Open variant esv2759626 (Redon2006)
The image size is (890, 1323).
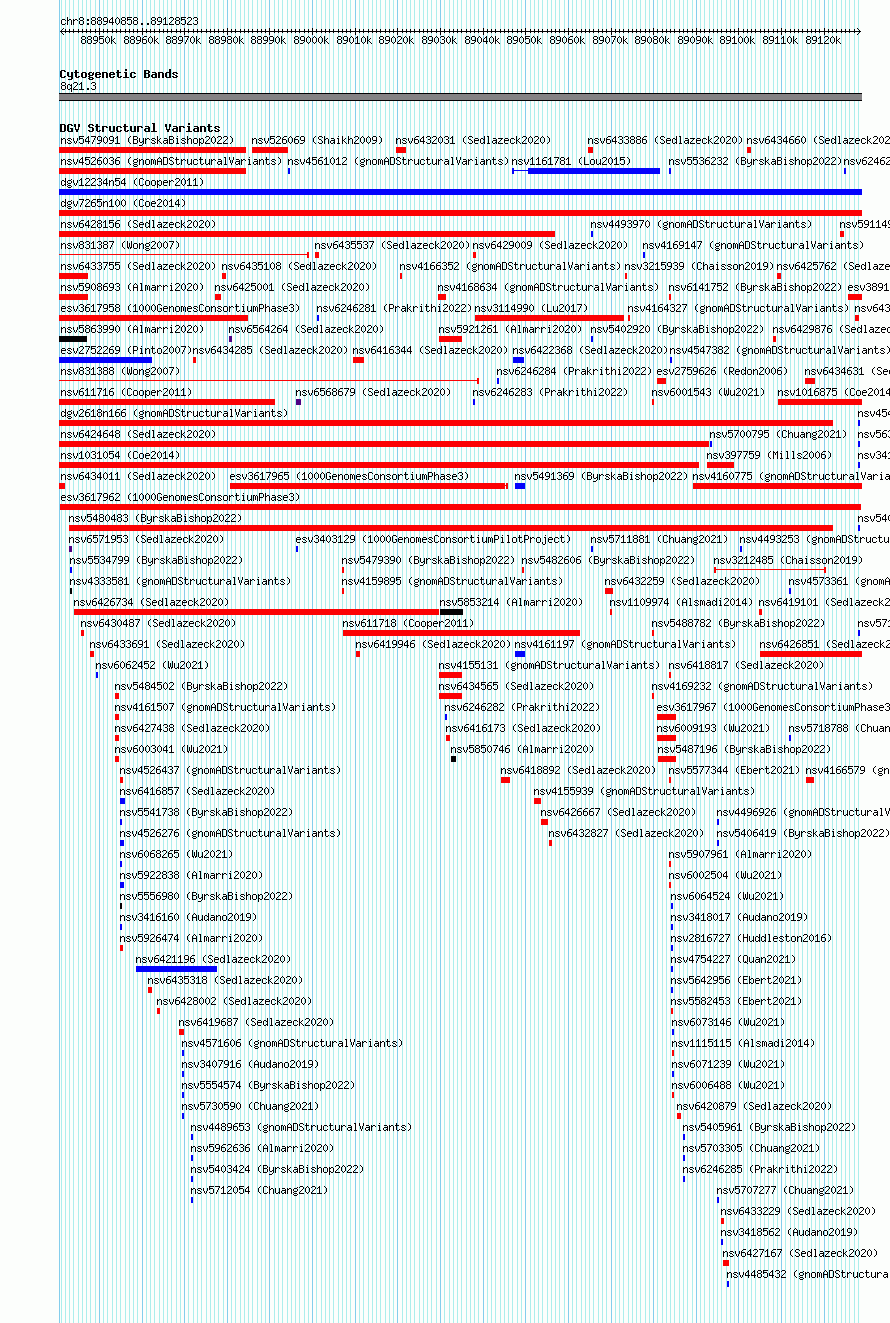[723, 372]
